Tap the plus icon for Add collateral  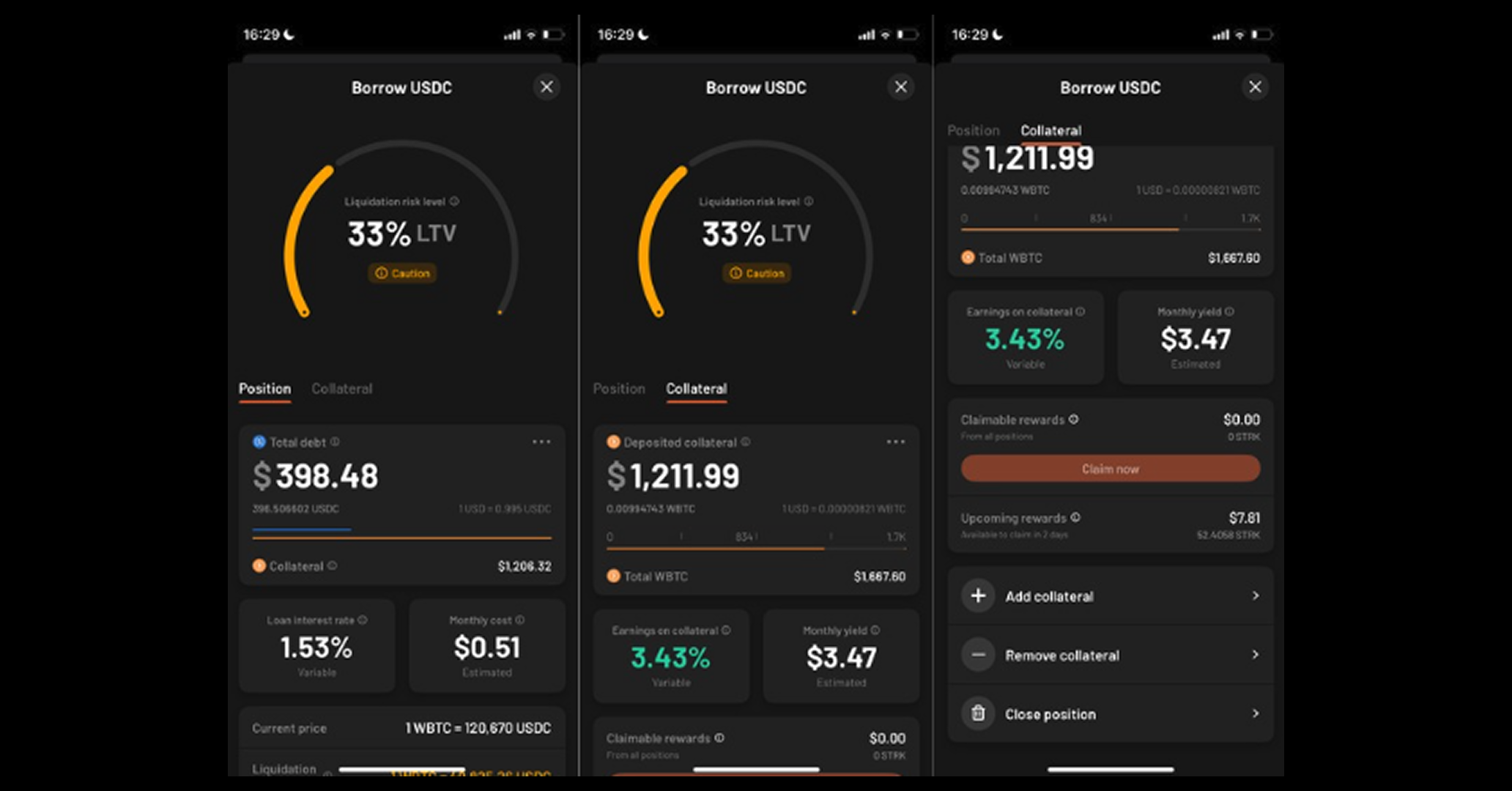(x=978, y=595)
